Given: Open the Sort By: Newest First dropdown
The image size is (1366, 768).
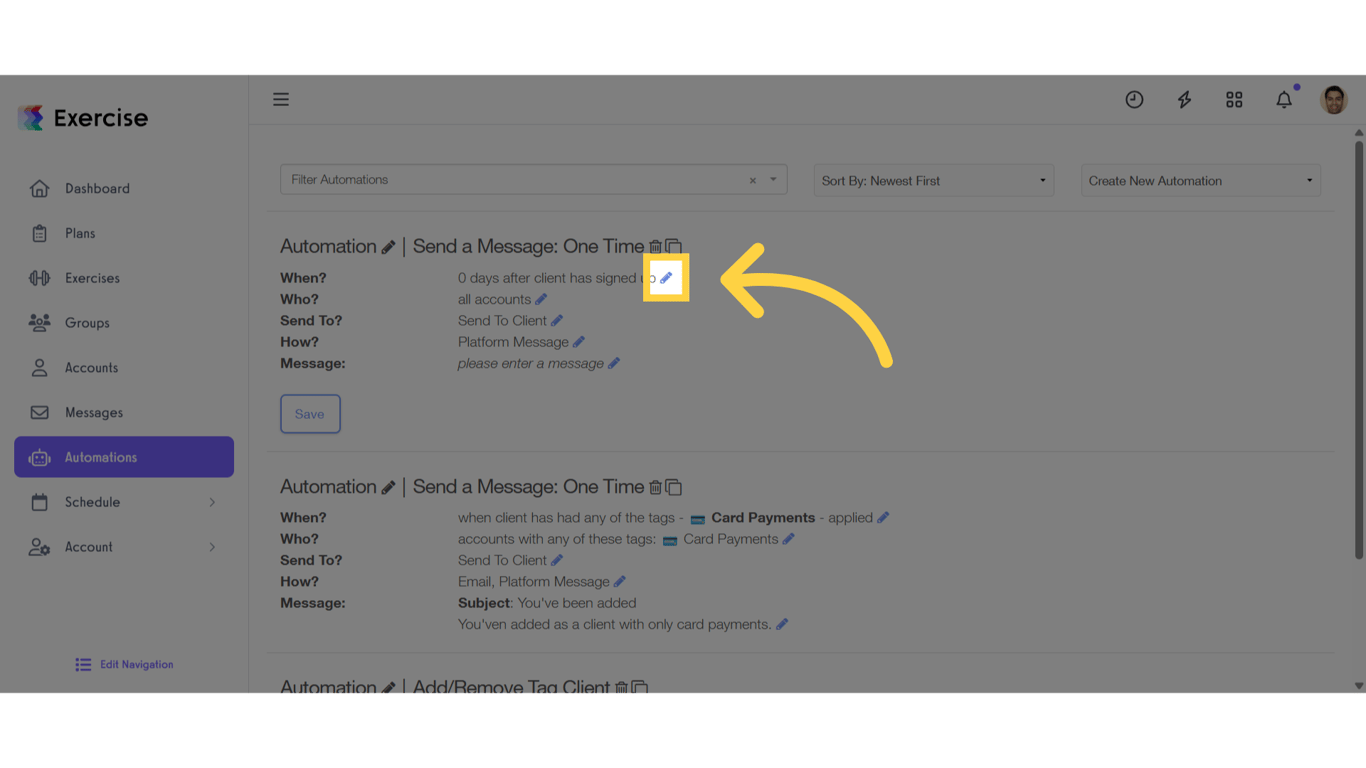Looking at the screenshot, I should 932,180.
